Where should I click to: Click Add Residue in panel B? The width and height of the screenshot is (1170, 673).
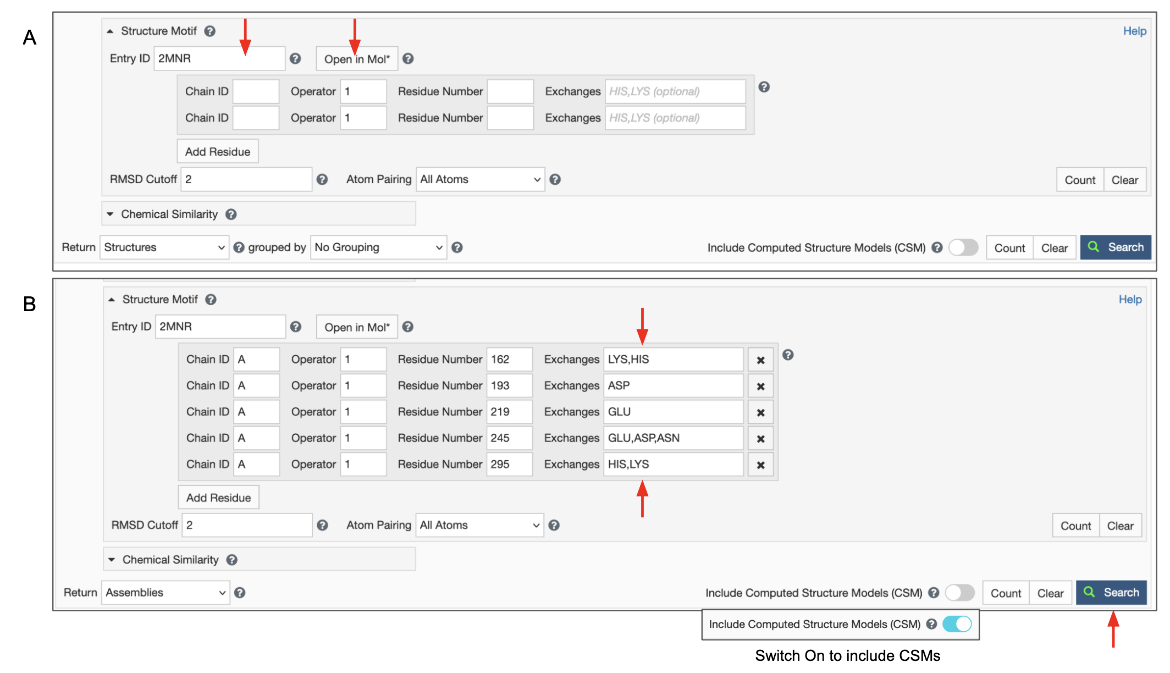coord(218,497)
